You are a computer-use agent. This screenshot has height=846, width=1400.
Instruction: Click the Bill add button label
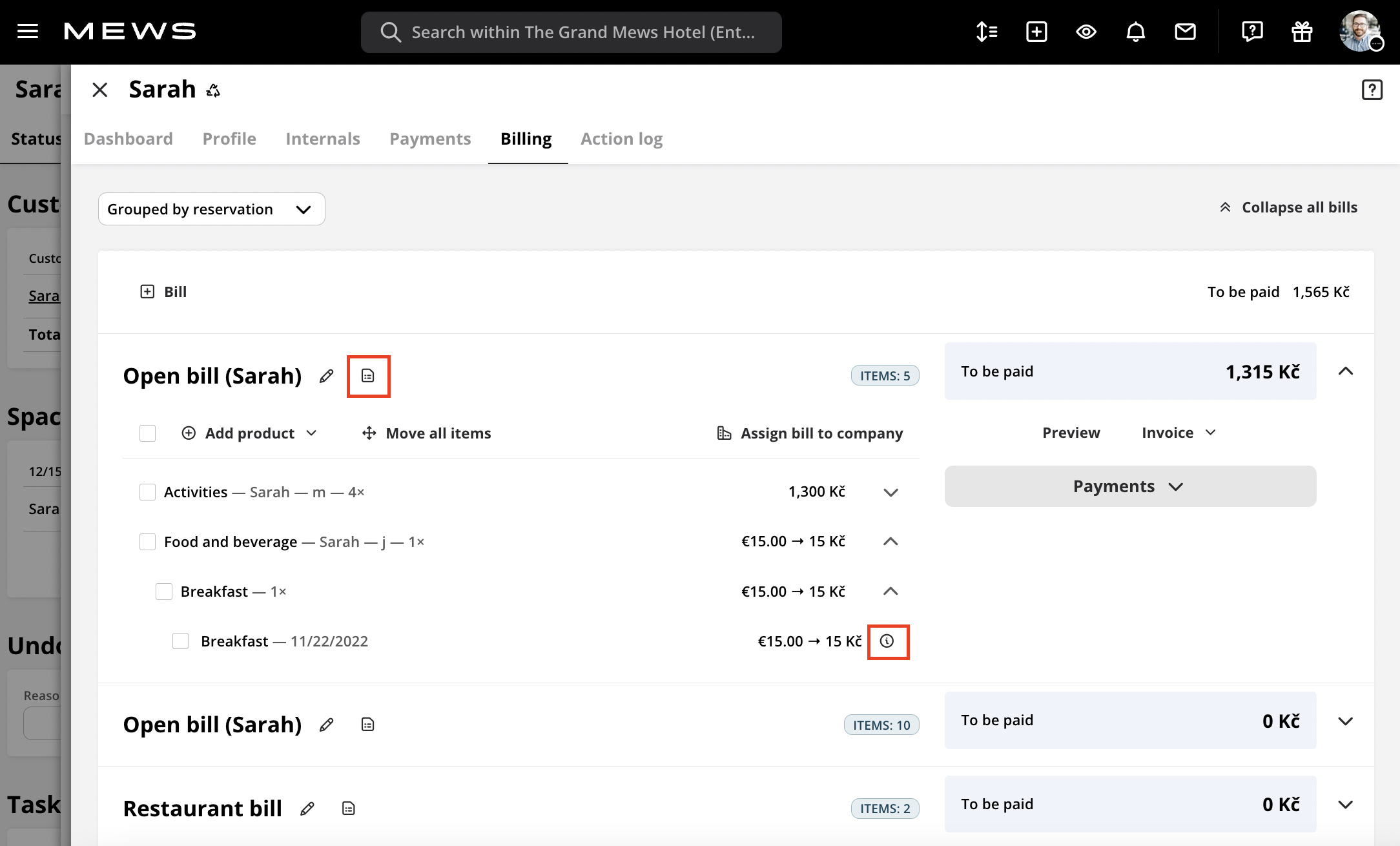(176, 292)
